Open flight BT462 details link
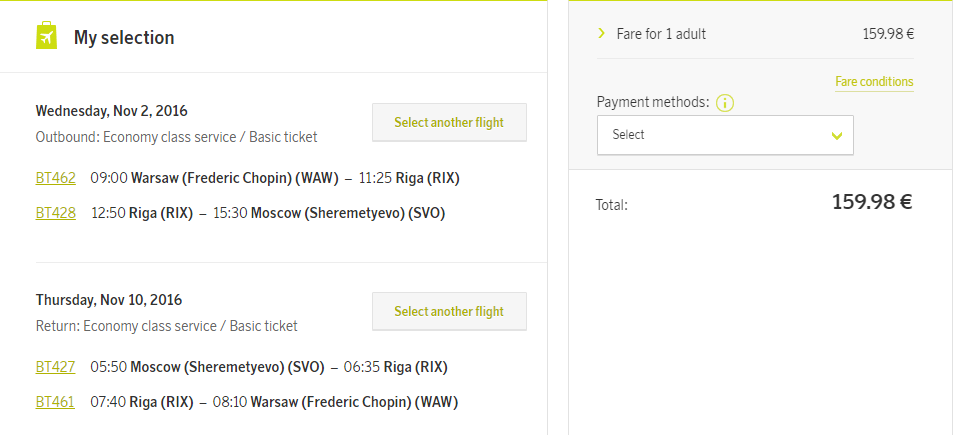 [x=56, y=178]
